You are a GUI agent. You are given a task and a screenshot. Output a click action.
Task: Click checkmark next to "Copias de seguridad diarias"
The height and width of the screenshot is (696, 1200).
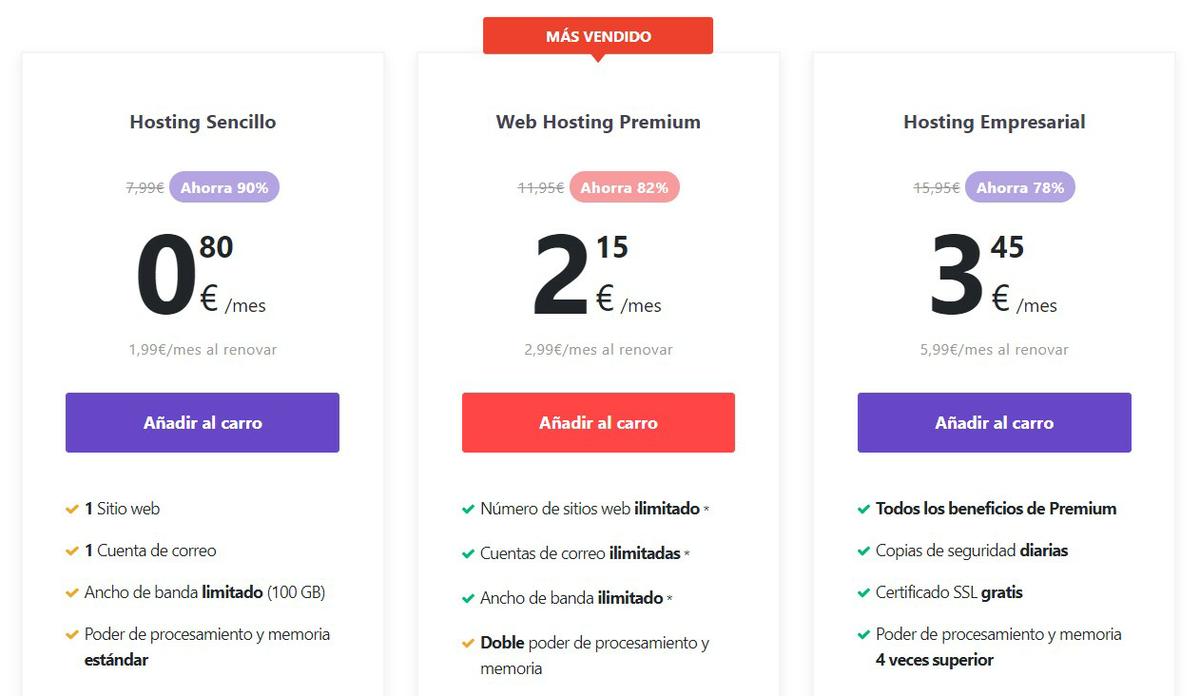coord(864,551)
